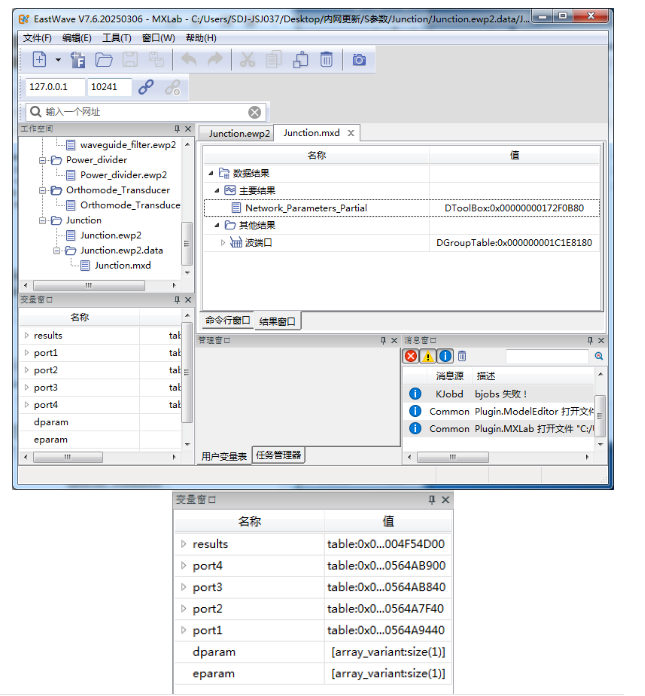Image resolution: width=645 pixels, height=696 pixels.
Task: Toggle the red error message filter
Action: click(x=411, y=356)
